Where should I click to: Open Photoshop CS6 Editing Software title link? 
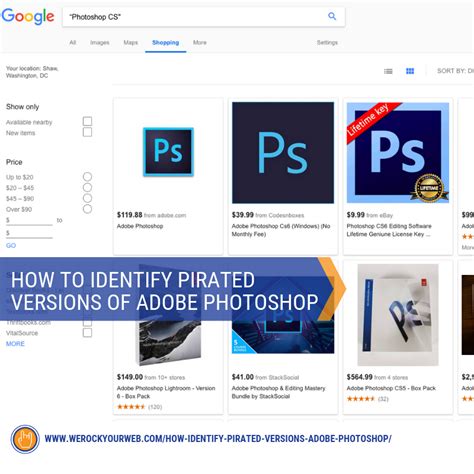click(x=389, y=230)
